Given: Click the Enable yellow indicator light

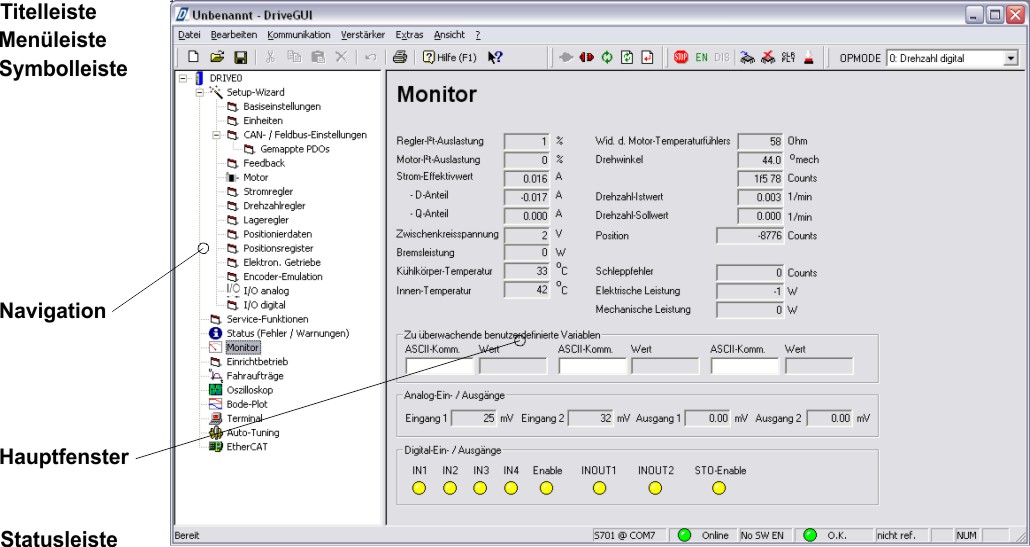Looking at the screenshot, I should coord(546,488).
